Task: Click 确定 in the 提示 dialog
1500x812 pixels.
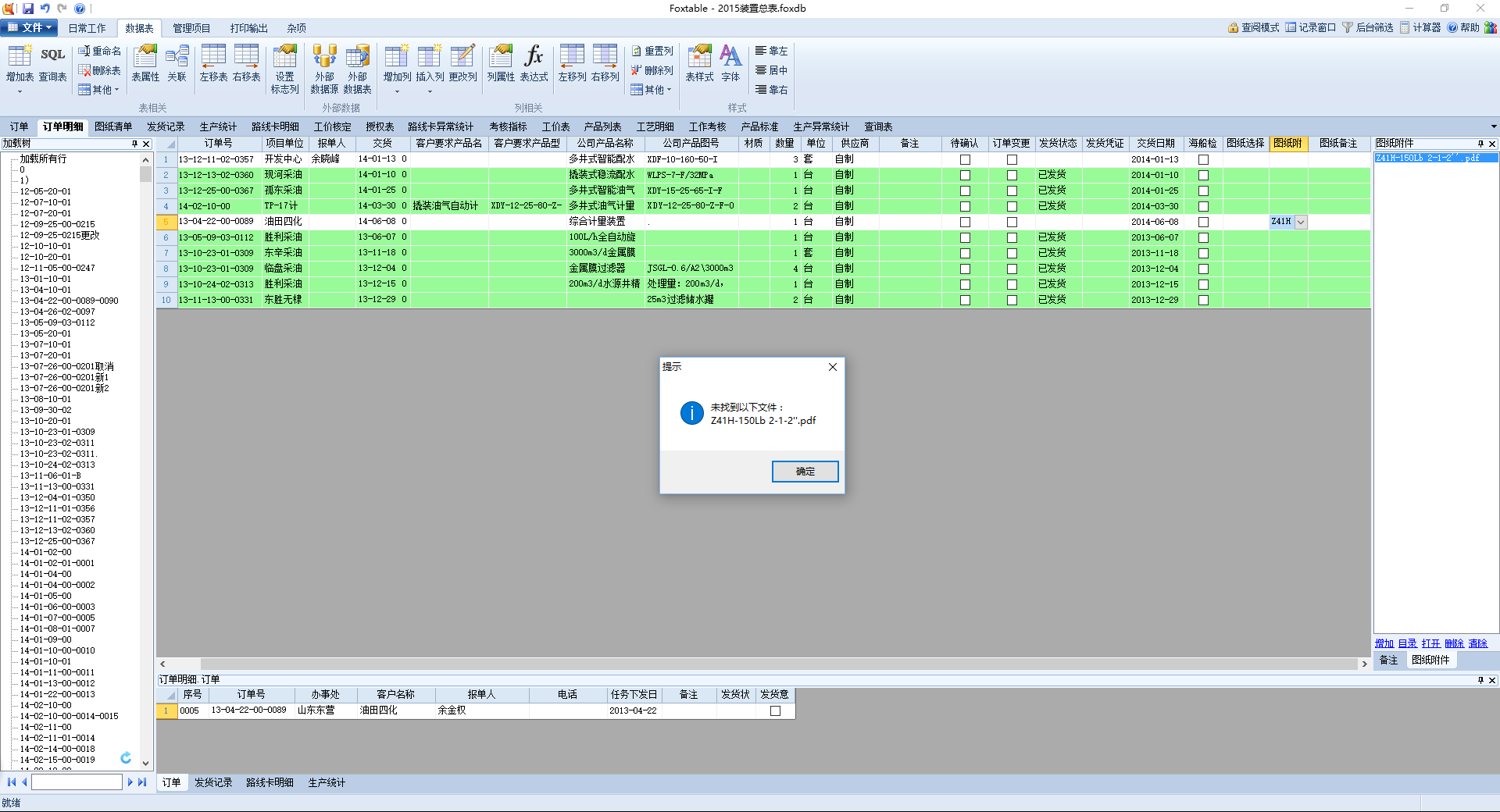Action: point(805,472)
